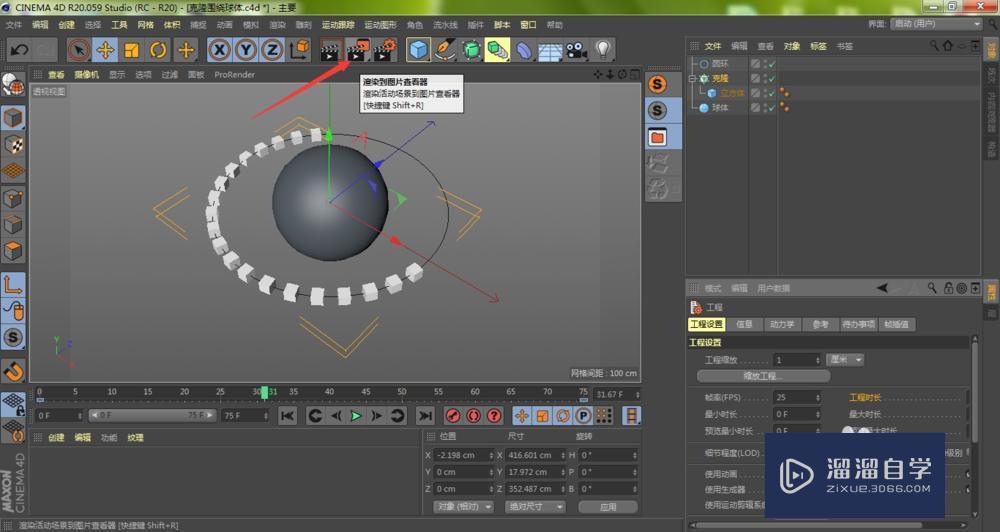The height and width of the screenshot is (532, 1000).
Task: Click the blue deformer icon
Action: (x=524, y=50)
